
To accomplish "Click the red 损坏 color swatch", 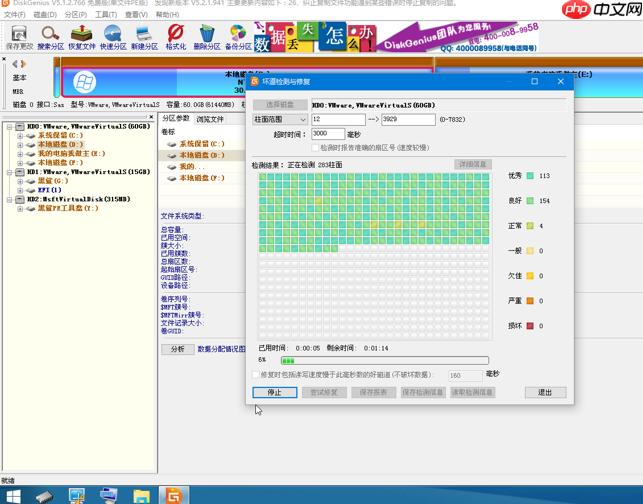I will (530, 326).
